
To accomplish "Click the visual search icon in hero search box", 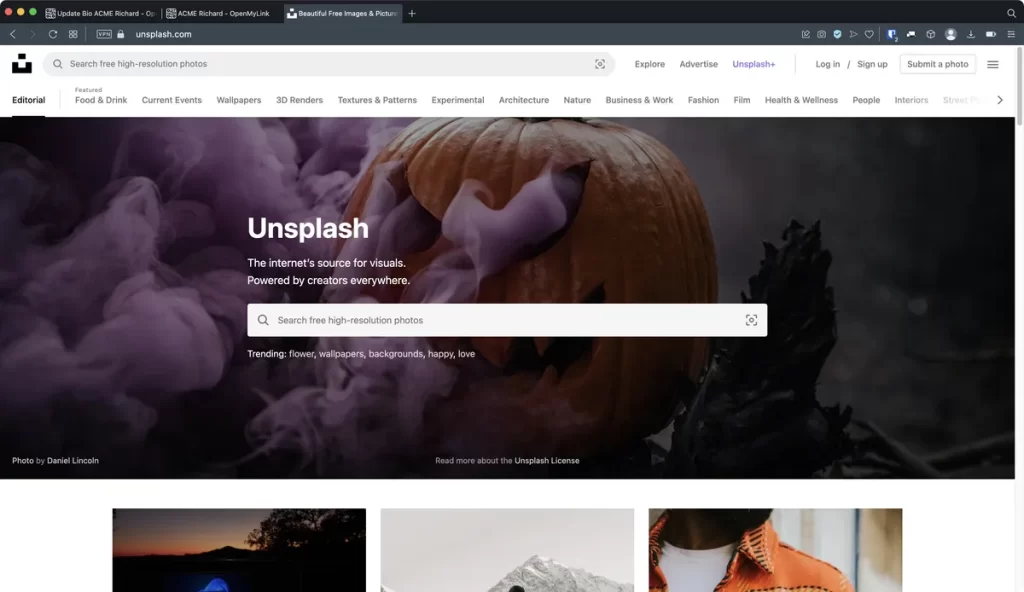I will point(751,320).
